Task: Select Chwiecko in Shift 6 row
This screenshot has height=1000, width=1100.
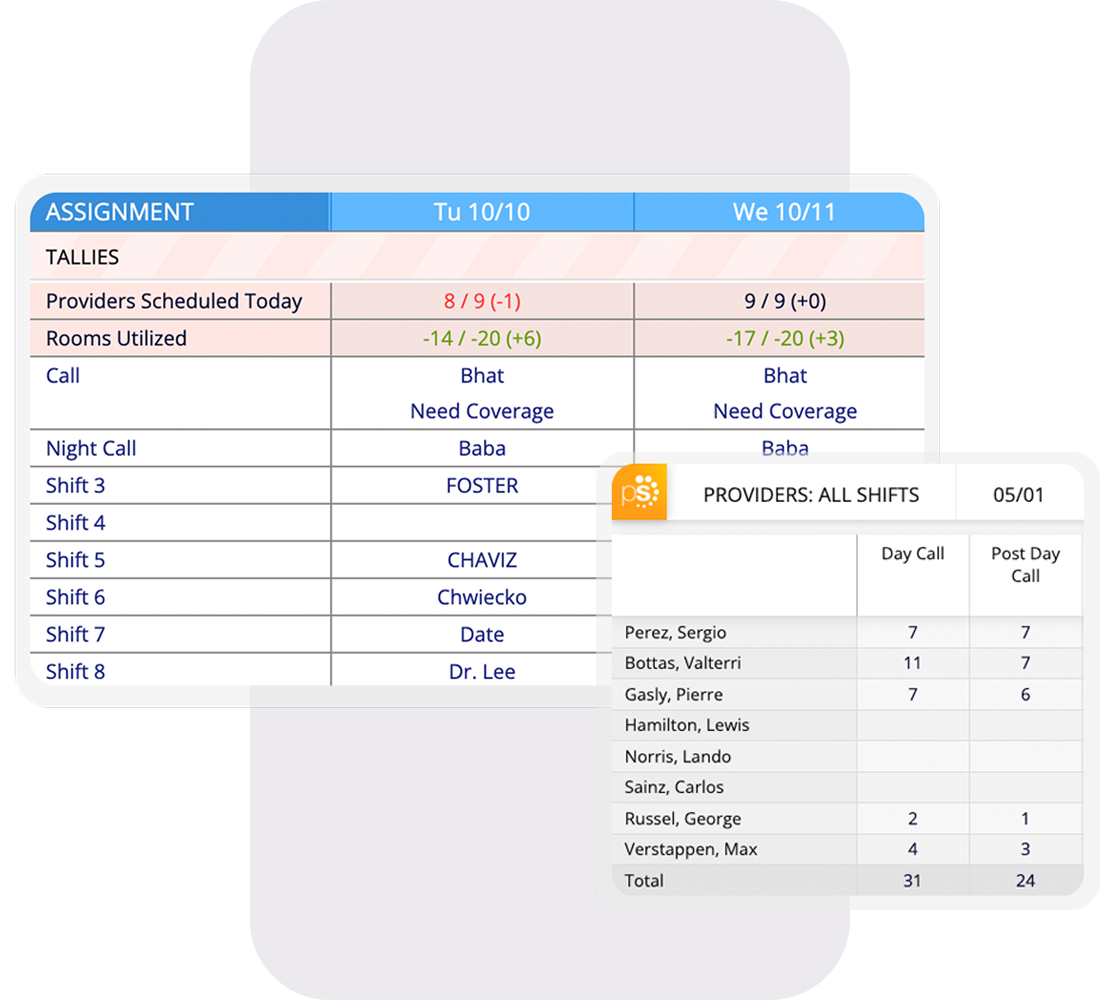Action: [x=482, y=597]
